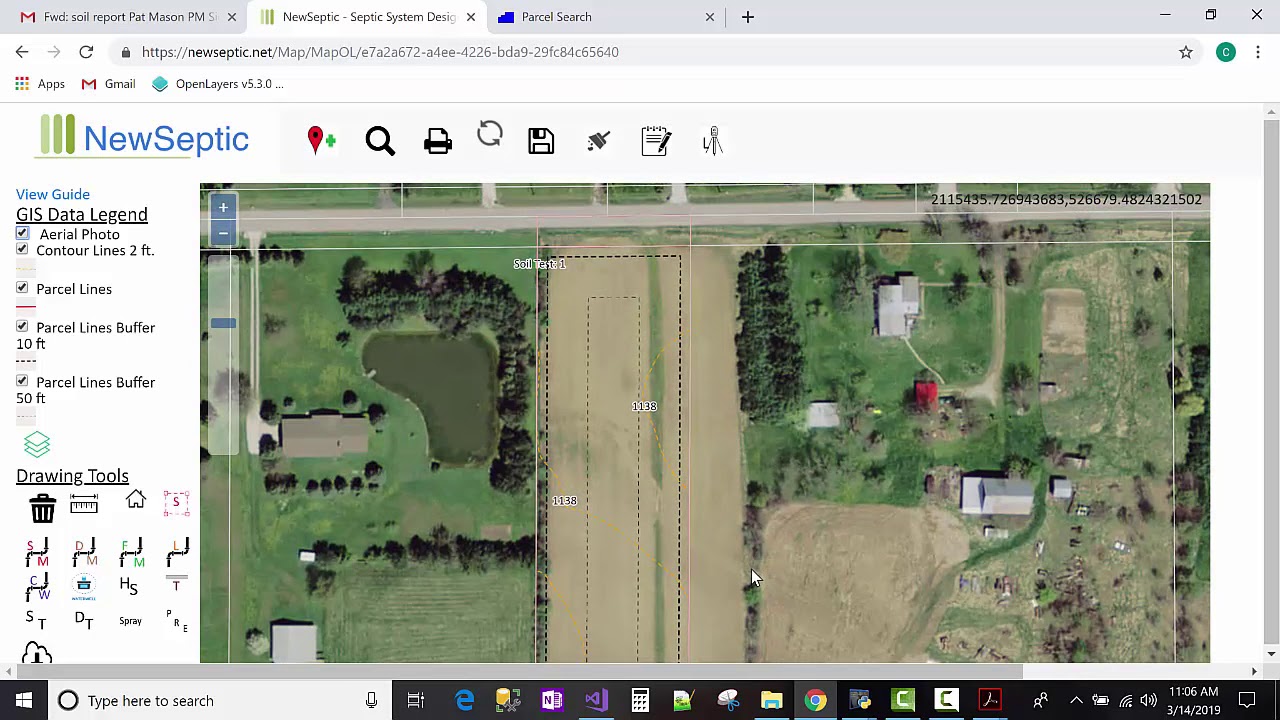The height and width of the screenshot is (720, 1280).
Task: Select the DT drawing tool
Action: click(84, 620)
